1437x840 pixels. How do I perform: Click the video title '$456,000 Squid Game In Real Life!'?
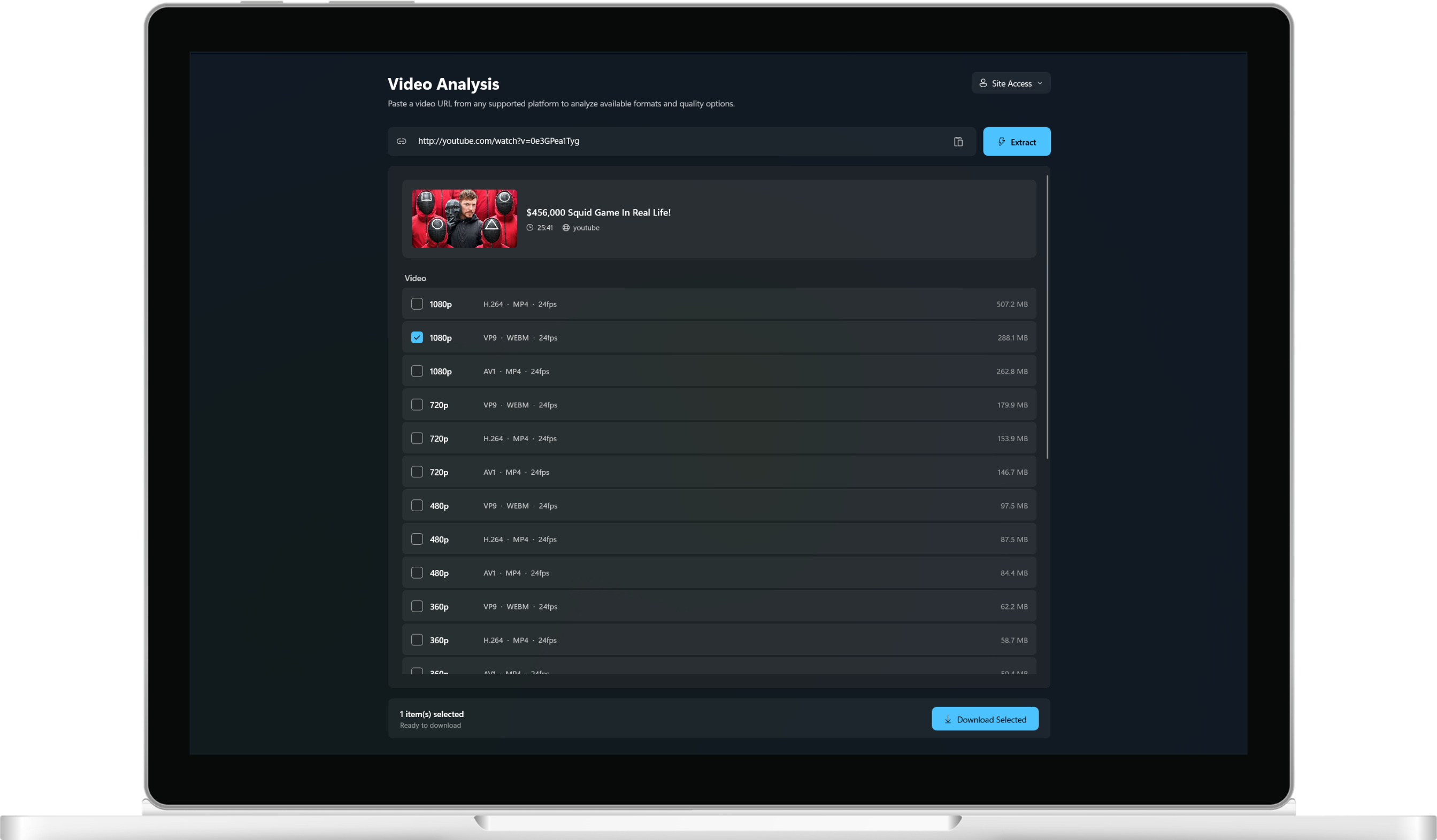(598, 212)
